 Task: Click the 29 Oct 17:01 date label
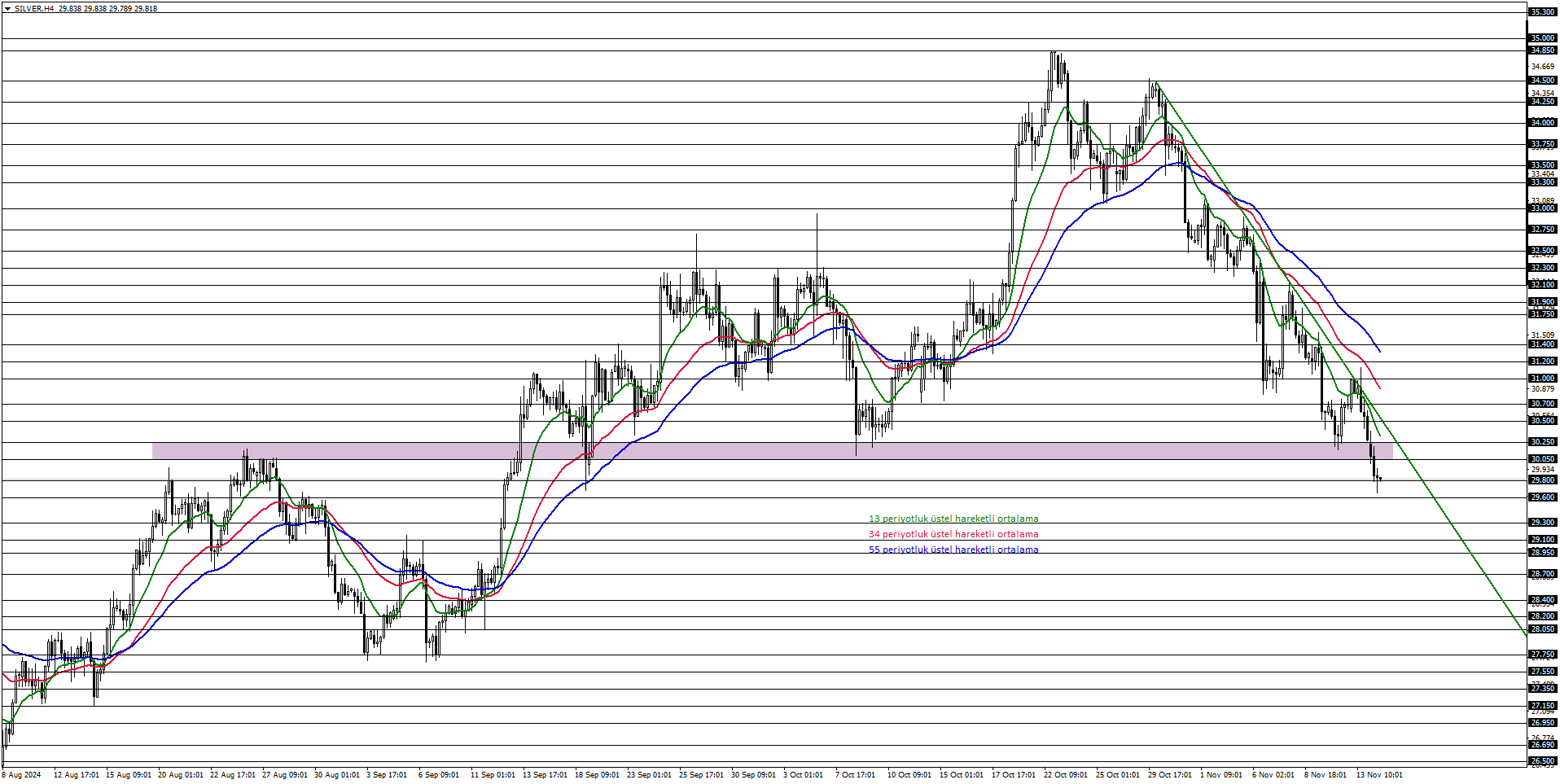pyautogui.click(x=1170, y=775)
